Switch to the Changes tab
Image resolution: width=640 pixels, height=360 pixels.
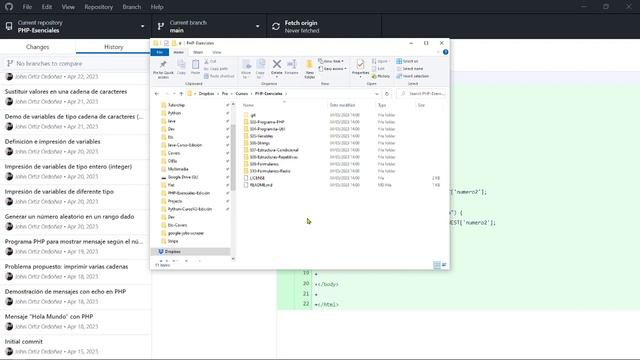tap(38, 47)
